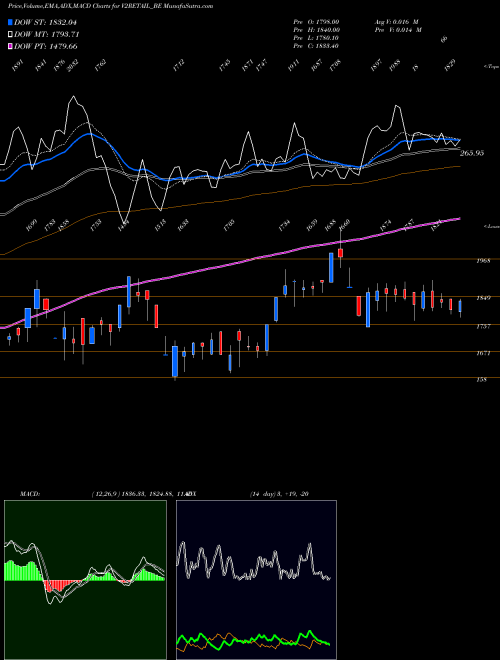Click the MACD: panel heading

[x=30, y=494]
